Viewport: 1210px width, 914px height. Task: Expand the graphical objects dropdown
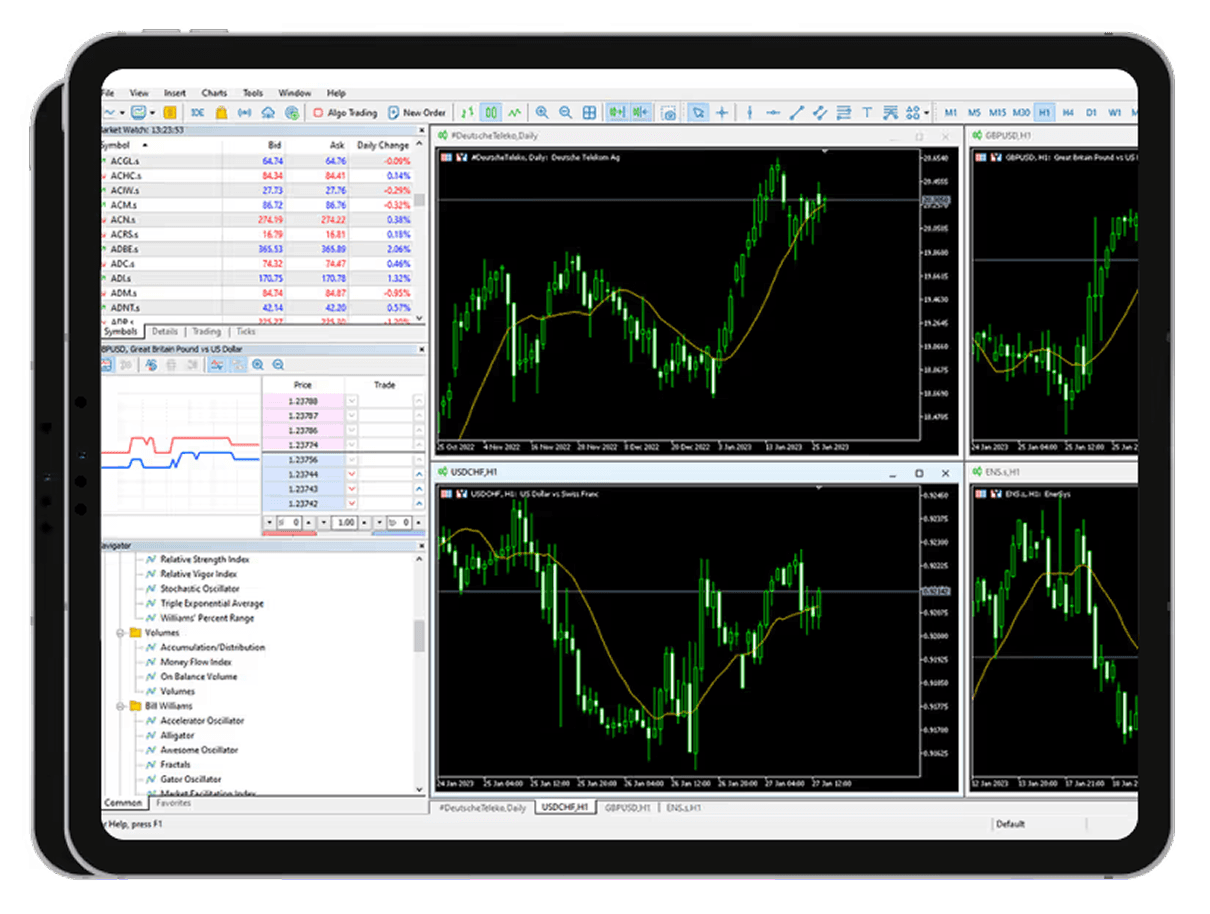point(928,112)
